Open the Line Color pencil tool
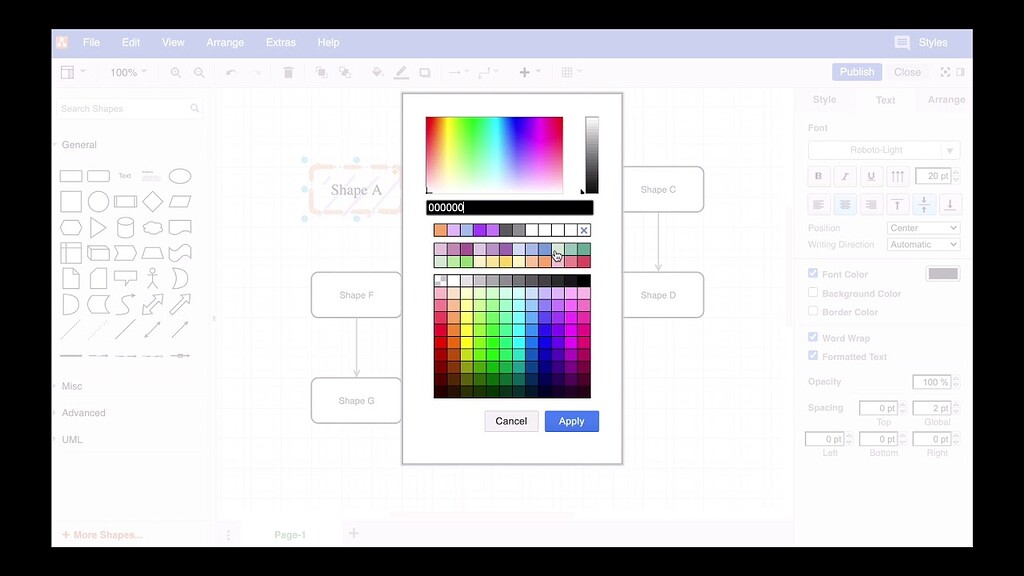 tap(401, 72)
